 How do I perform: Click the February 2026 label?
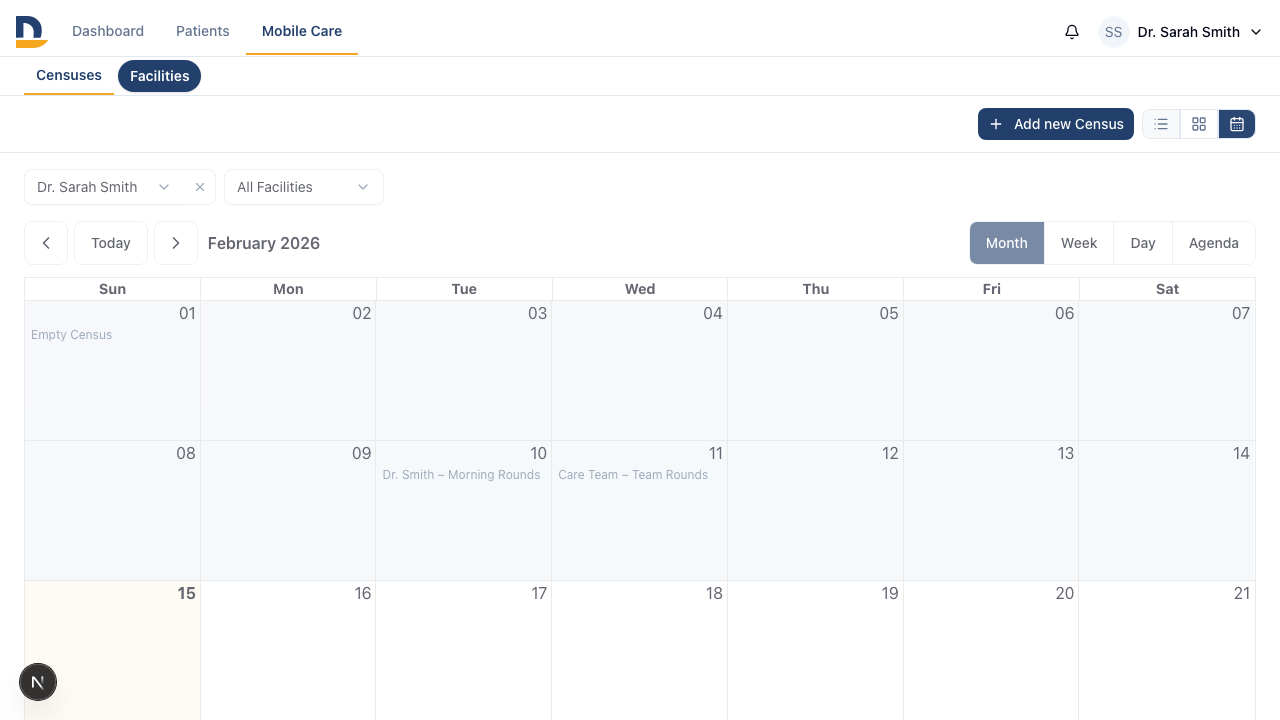click(264, 243)
